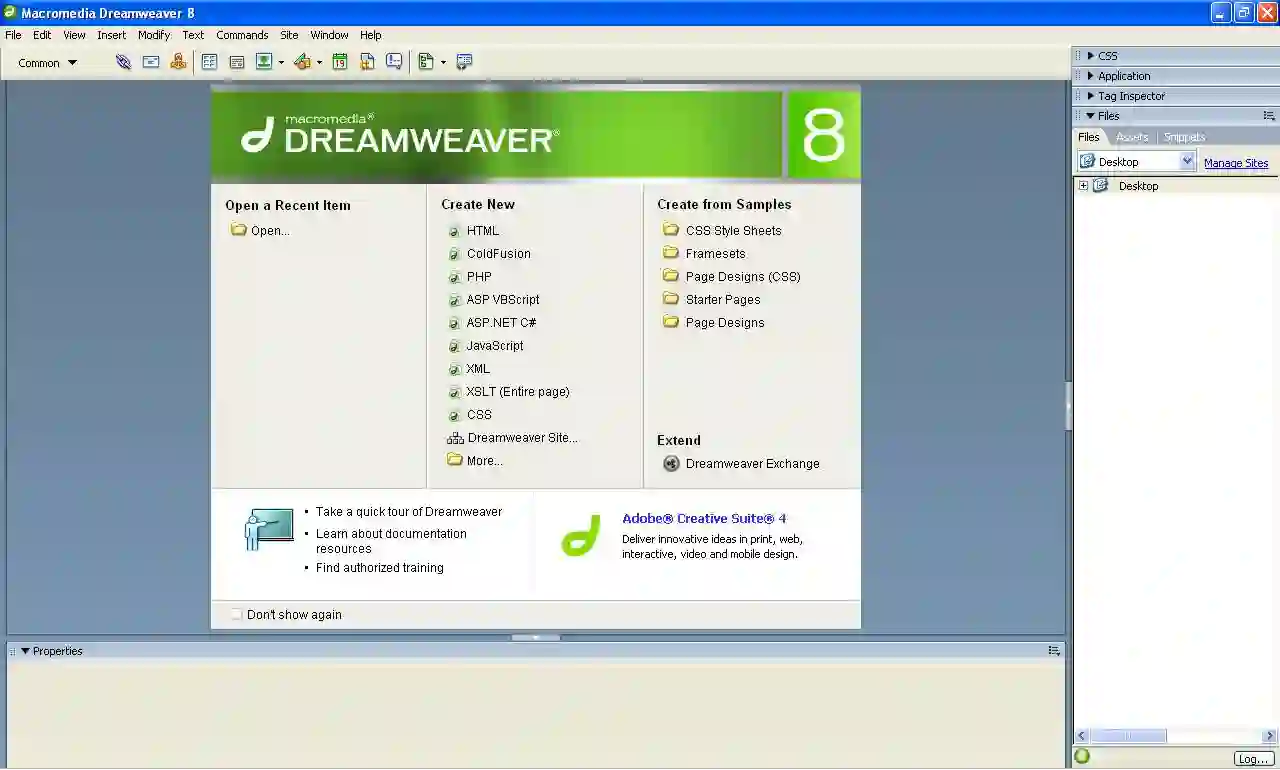Click the Files panel horizontal scrollbar thumb

[1127, 736]
